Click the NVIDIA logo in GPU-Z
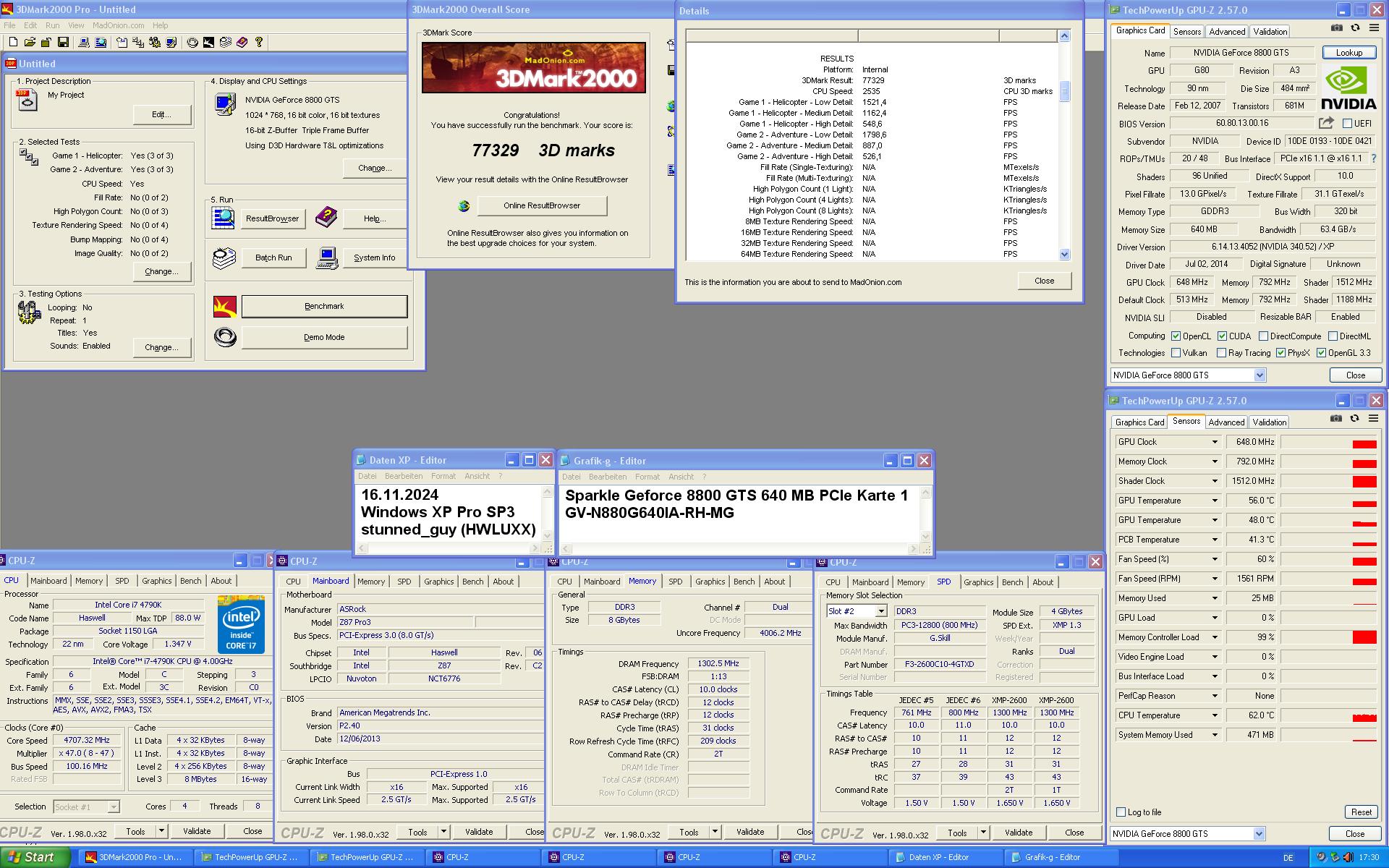1389x868 pixels. (x=1348, y=88)
